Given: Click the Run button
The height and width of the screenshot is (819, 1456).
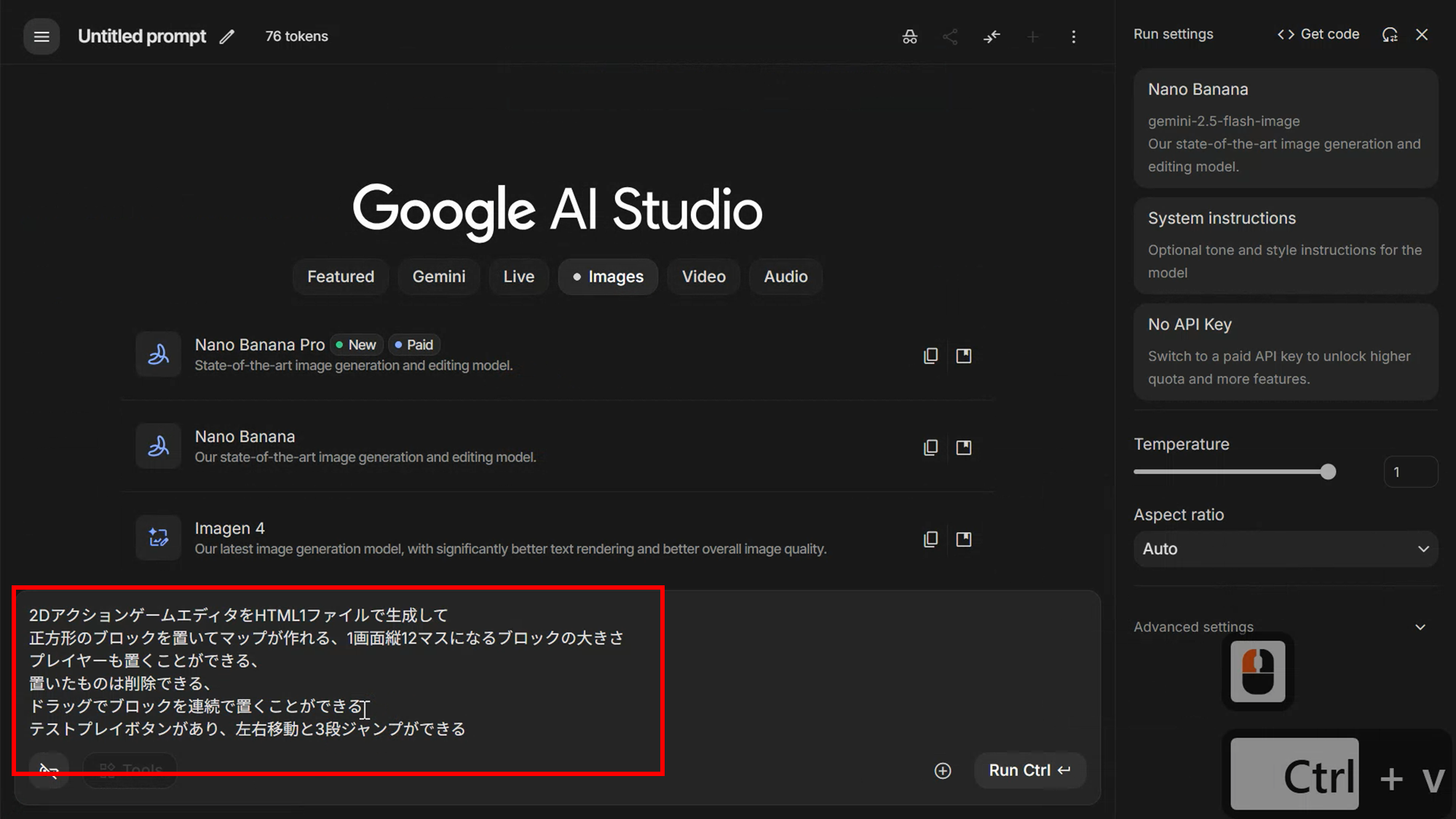Looking at the screenshot, I should click(x=1029, y=770).
